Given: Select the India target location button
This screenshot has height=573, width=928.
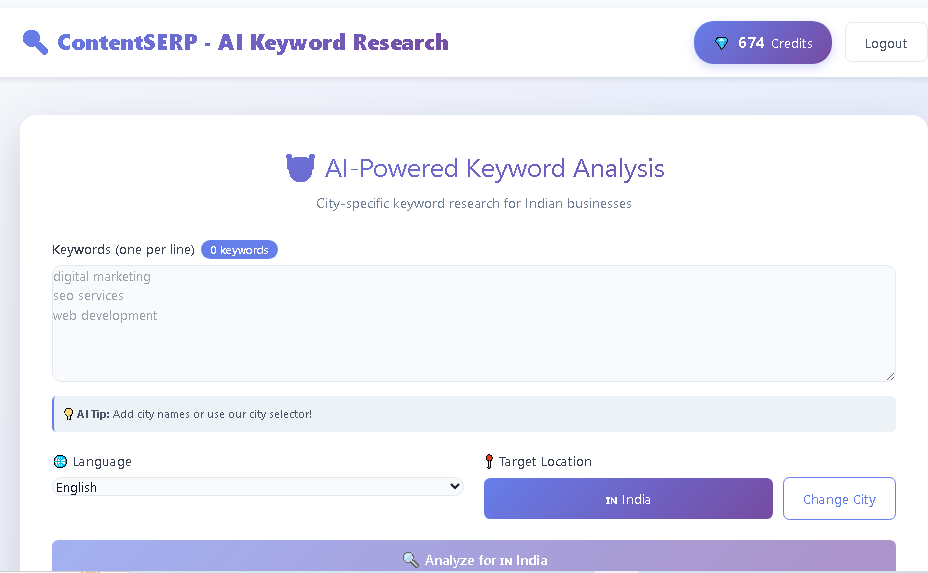Looking at the screenshot, I should pyautogui.click(x=628, y=499).
